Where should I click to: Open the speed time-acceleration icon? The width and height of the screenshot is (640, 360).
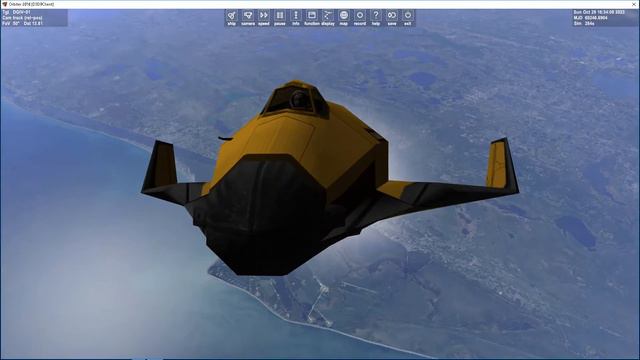click(264, 16)
